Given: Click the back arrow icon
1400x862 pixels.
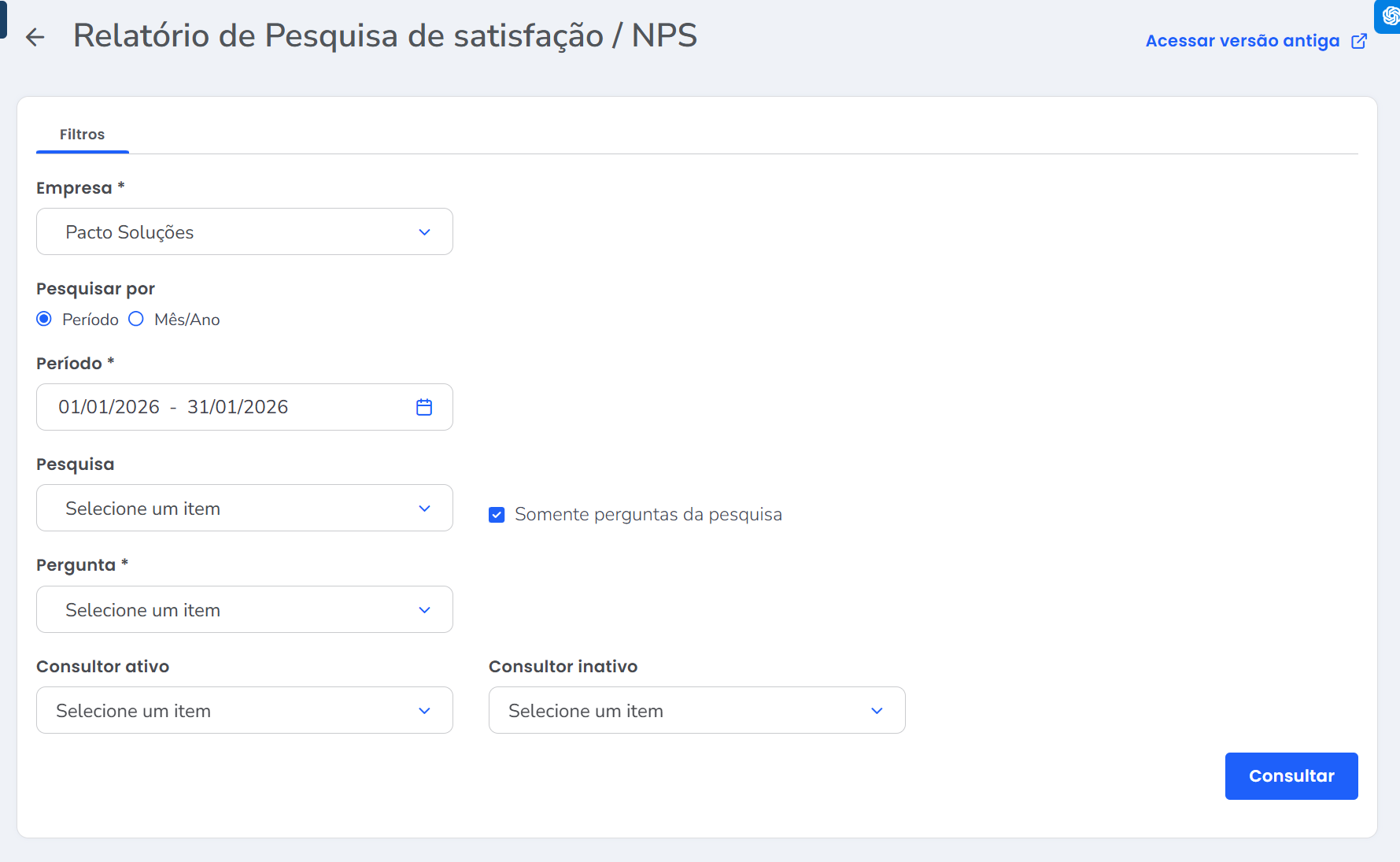Looking at the screenshot, I should point(35,37).
